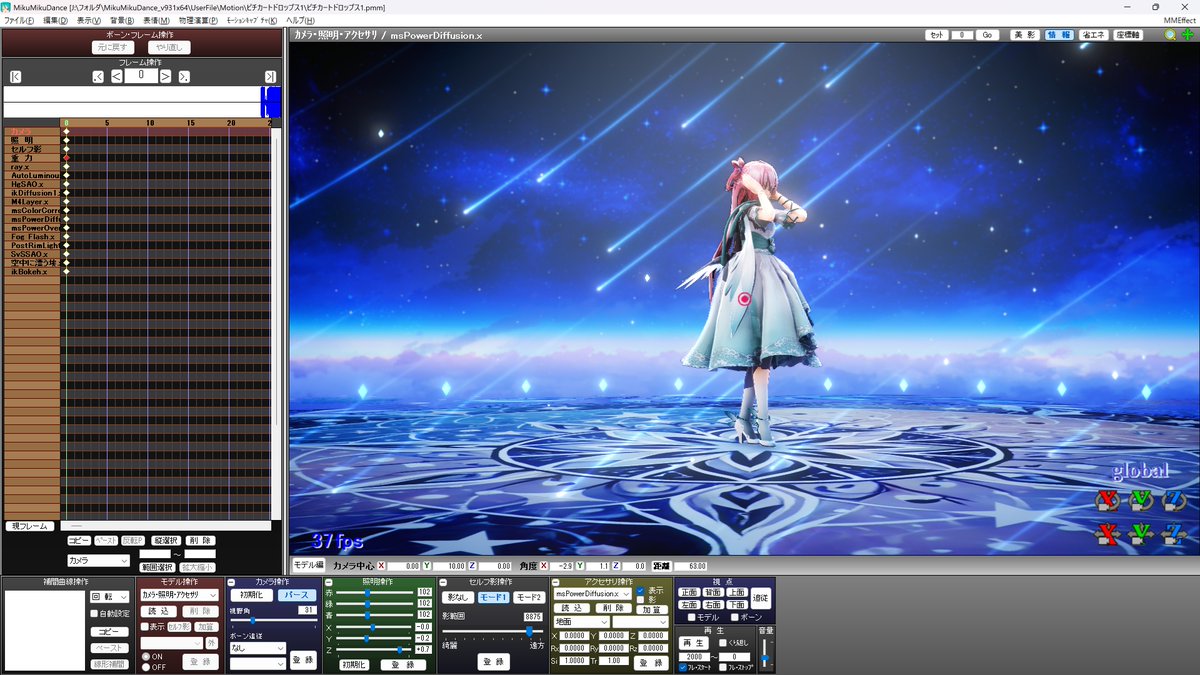Click the 正面 front view button
Image resolution: width=1200 pixels, height=675 pixels.
(x=689, y=592)
